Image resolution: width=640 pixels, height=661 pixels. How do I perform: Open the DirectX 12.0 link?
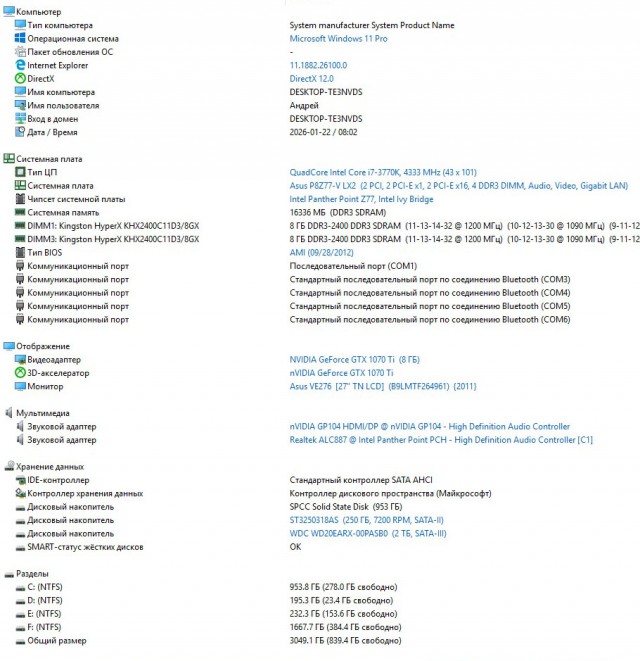coord(311,79)
